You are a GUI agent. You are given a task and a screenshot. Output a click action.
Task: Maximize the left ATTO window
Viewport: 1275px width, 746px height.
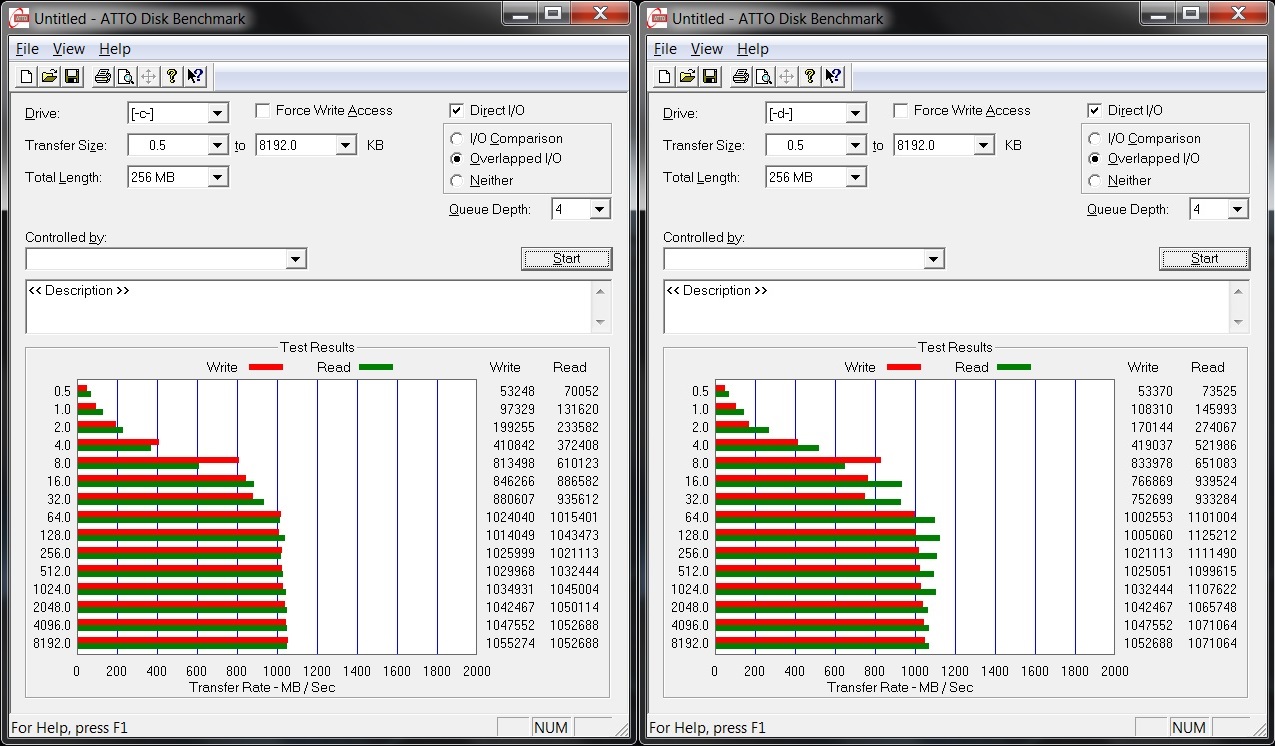[x=551, y=13]
